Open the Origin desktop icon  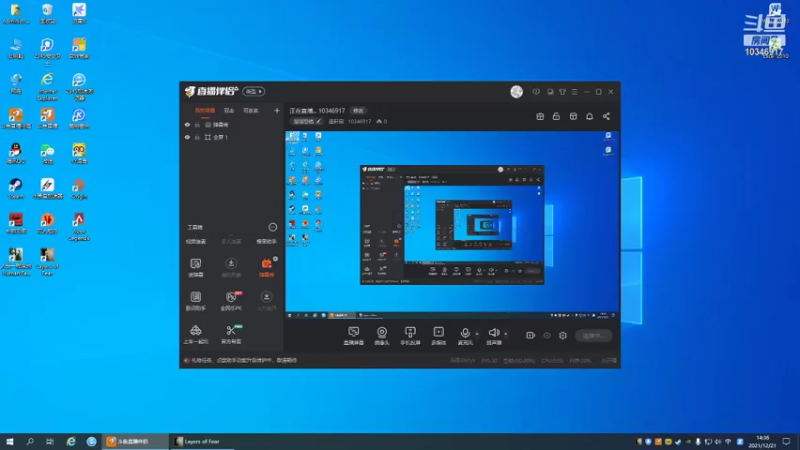(x=79, y=188)
